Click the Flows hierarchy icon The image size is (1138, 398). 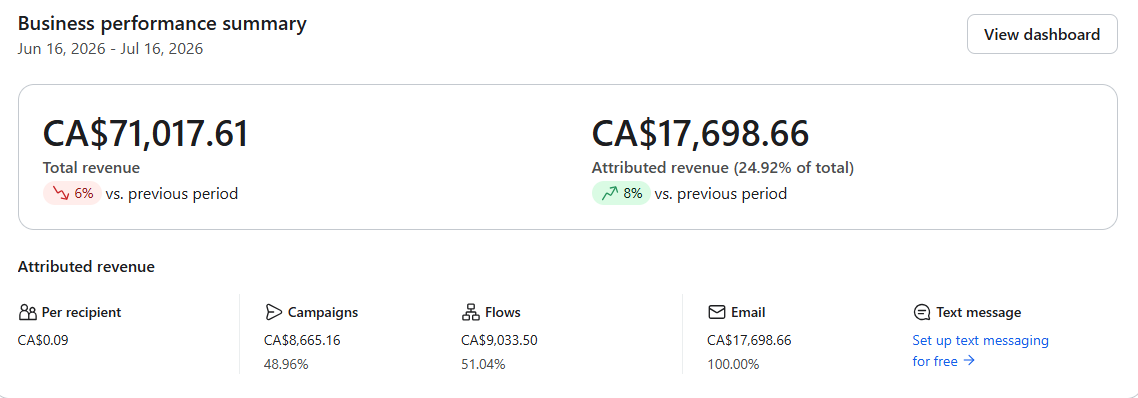click(x=470, y=312)
